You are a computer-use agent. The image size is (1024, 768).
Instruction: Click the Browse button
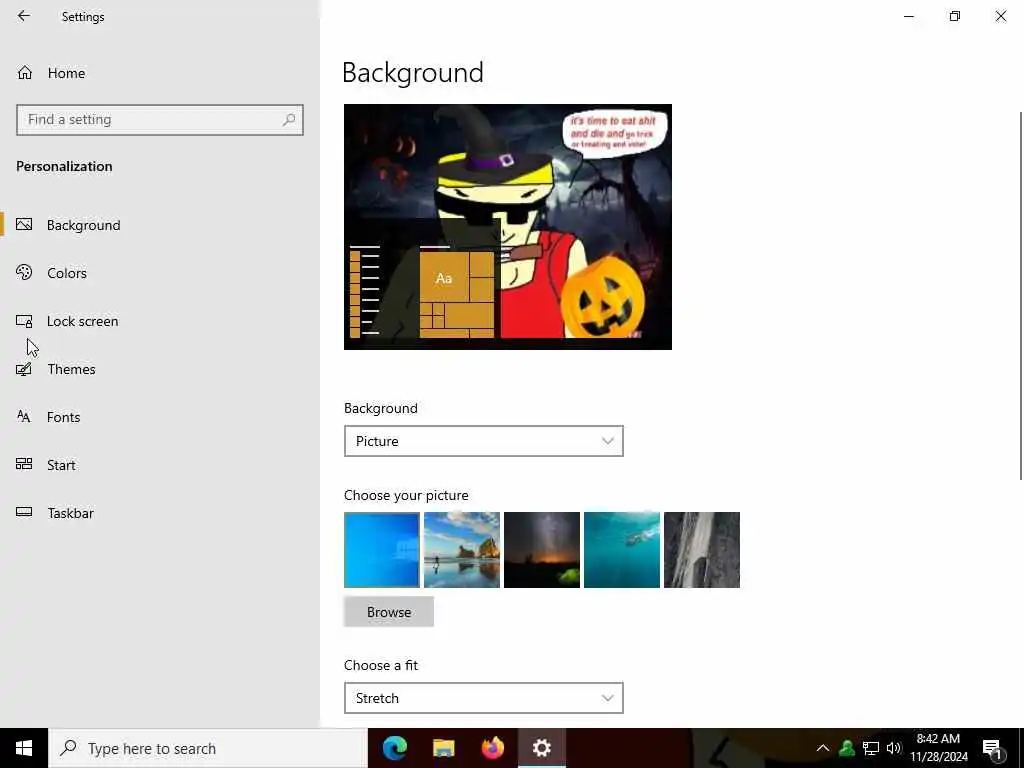(x=389, y=612)
